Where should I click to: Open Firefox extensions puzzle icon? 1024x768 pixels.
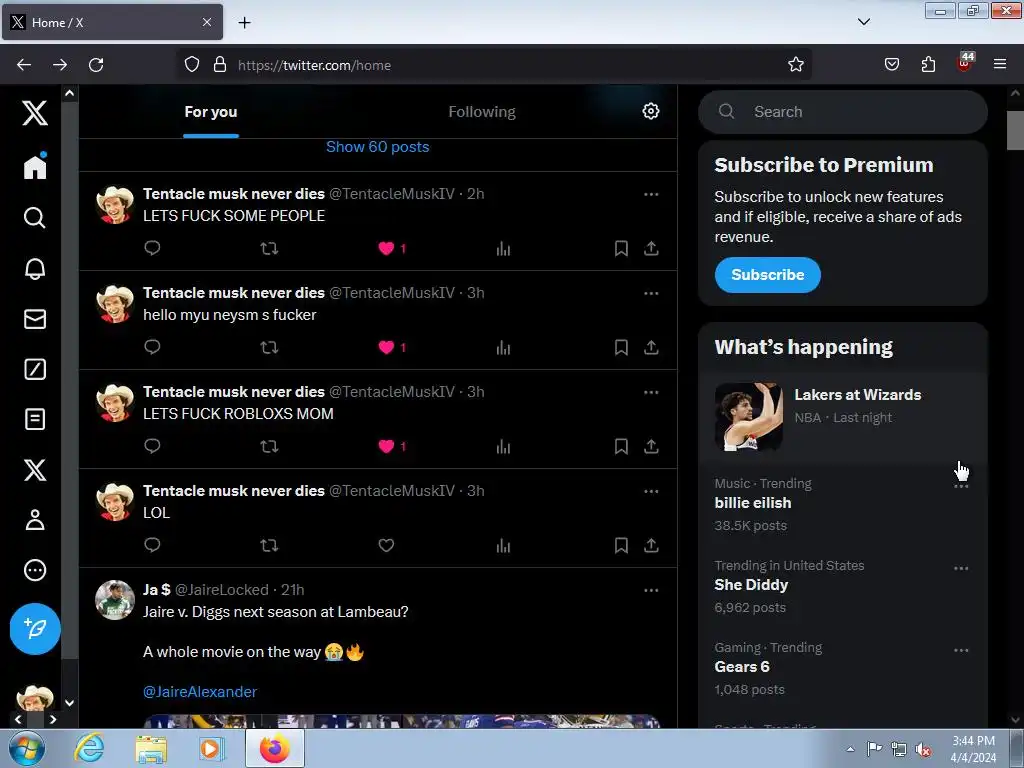(x=928, y=64)
